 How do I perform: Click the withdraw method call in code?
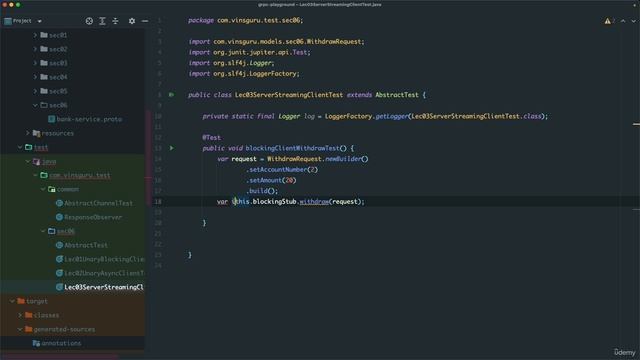(314, 201)
